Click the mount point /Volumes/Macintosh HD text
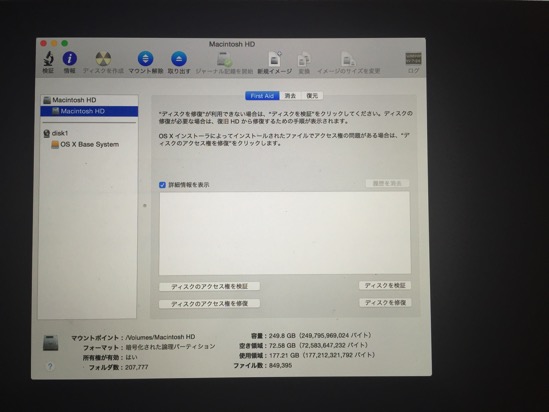Viewport: 549px width, 412px height. coord(160,337)
